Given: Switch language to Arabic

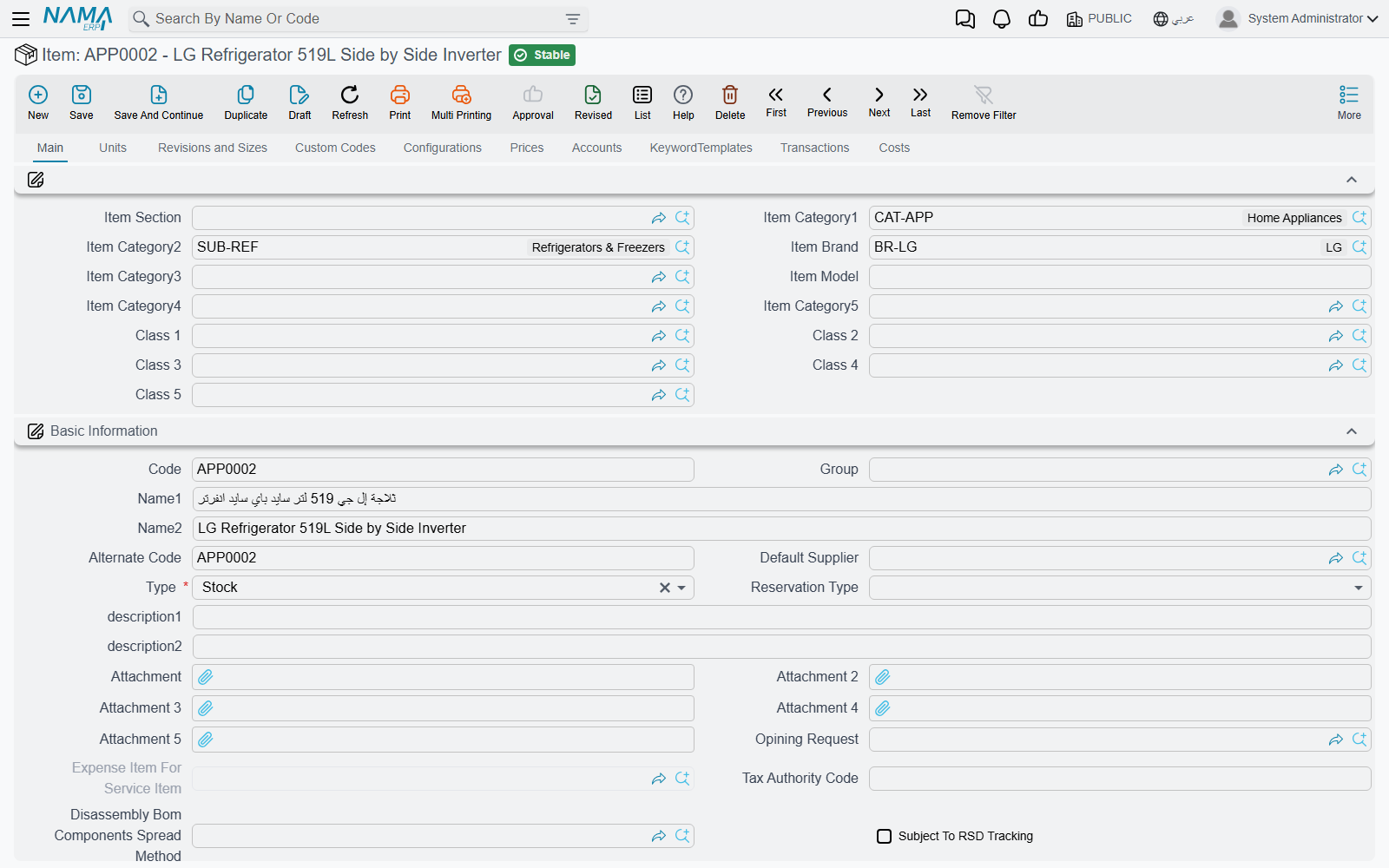Looking at the screenshot, I should coord(1174,19).
